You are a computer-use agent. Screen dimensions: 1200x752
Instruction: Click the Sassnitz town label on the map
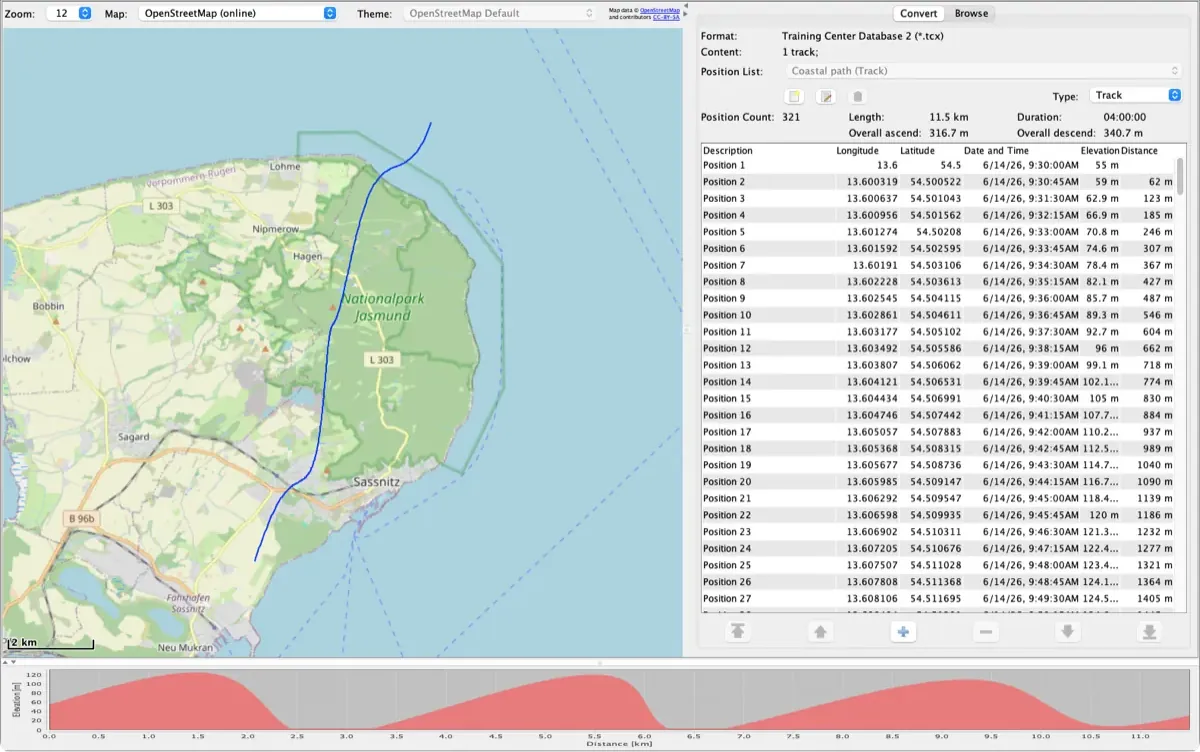point(377,481)
